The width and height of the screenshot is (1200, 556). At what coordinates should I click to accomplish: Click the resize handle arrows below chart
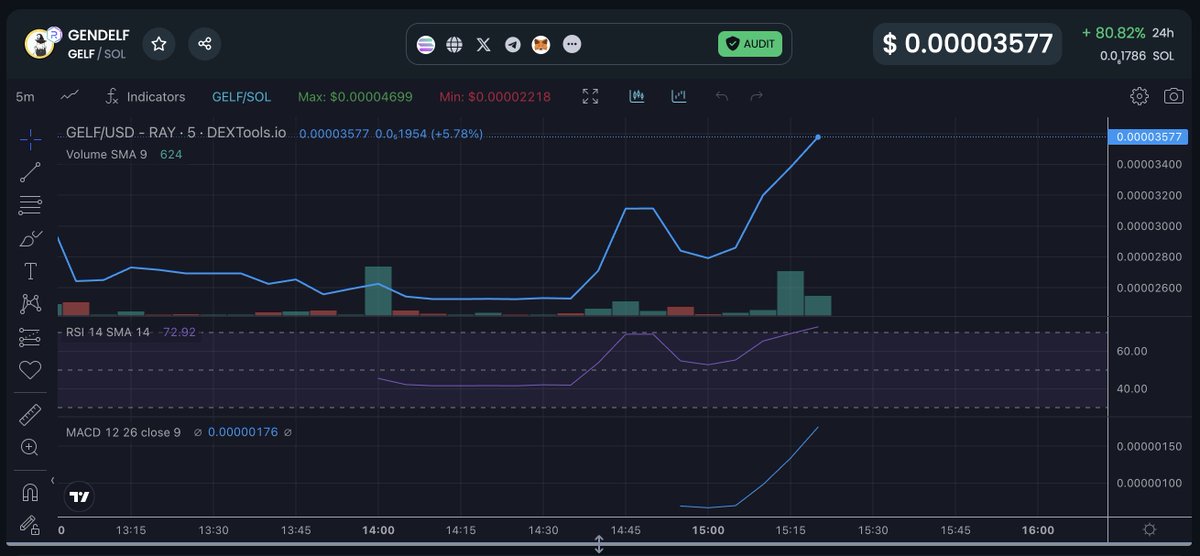coord(599,545)
